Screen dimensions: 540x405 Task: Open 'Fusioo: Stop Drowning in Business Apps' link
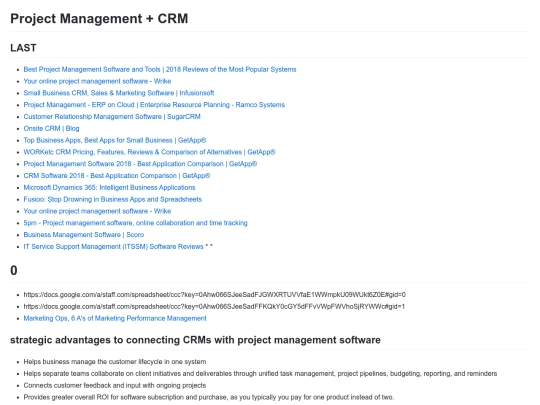(x=113, y=199)
